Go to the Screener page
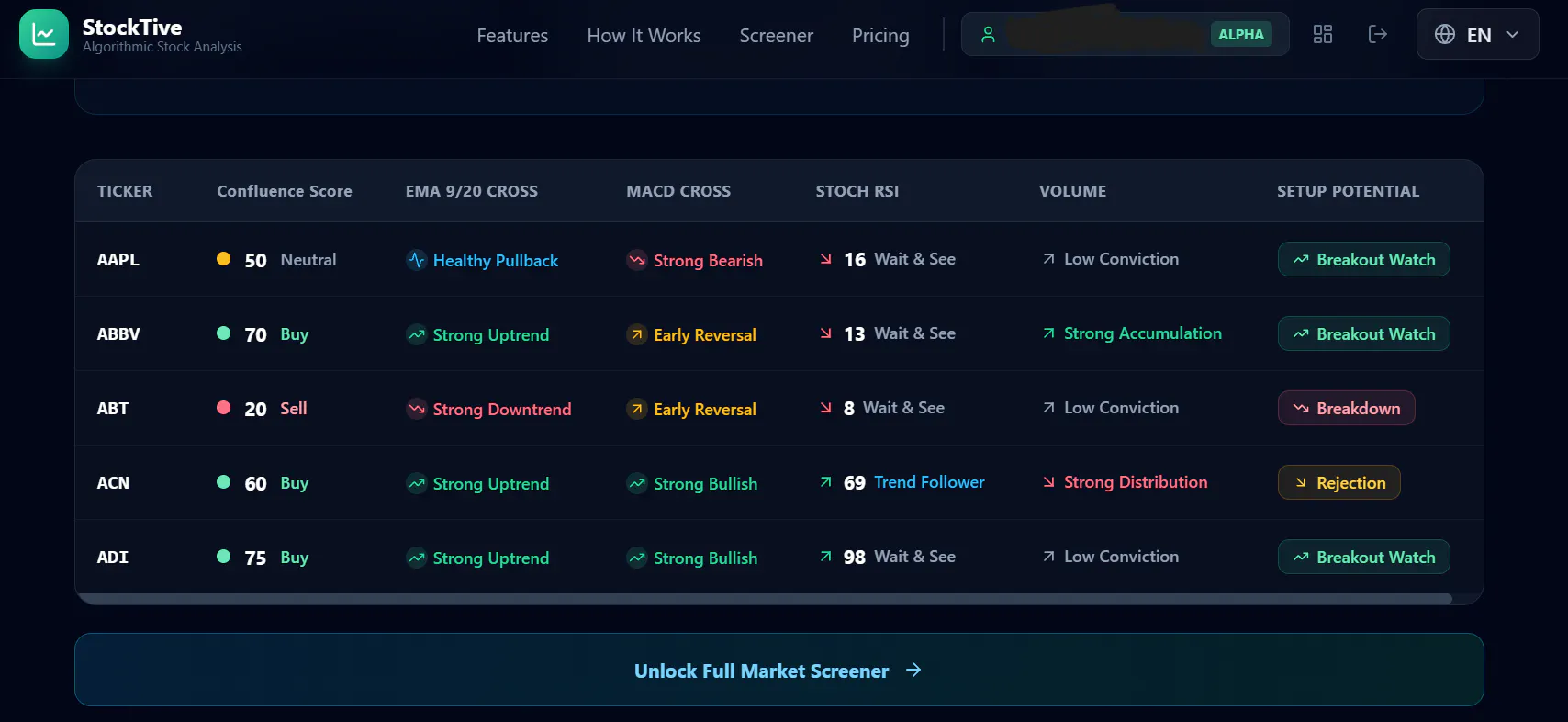 [x=777, y=35]
